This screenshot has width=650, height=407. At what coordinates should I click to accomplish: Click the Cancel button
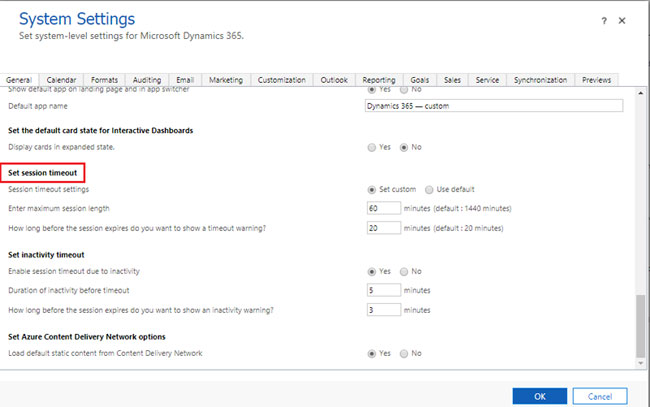pos(600,396)
